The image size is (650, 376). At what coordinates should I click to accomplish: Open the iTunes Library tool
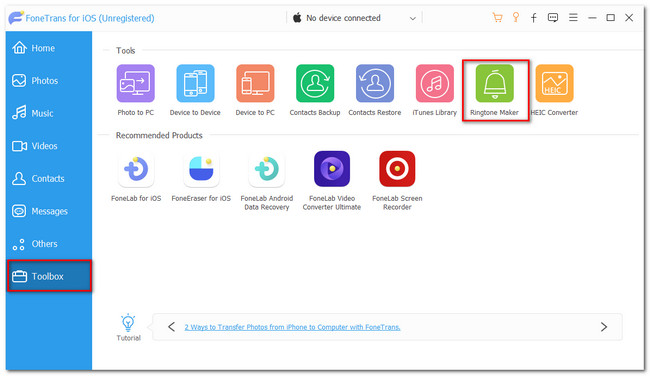(x=434, y=83)
